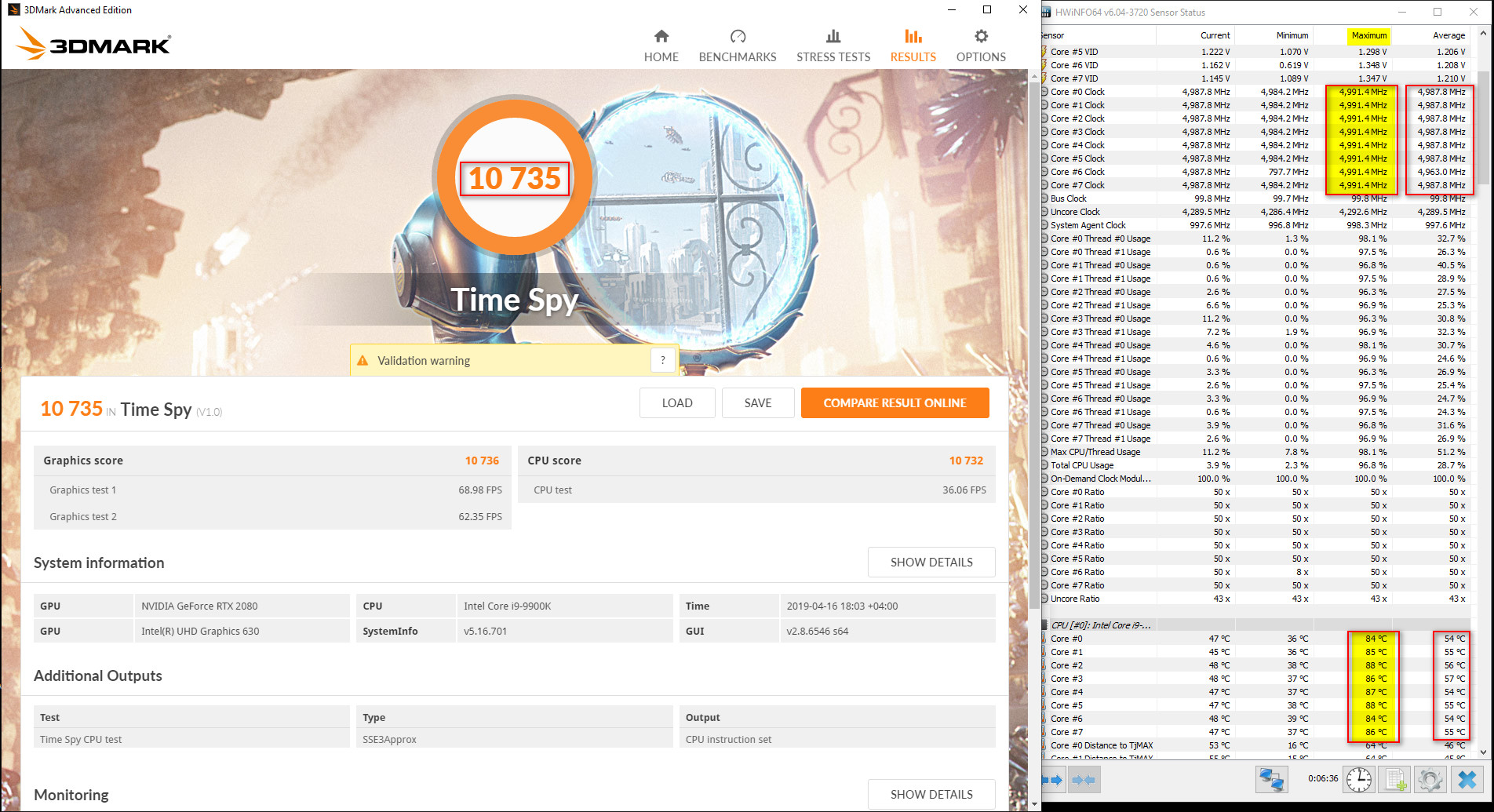This screenshot has width=1494, height=812.
Task: Select the RESULTS tab
Action: (x=913, y=46)
